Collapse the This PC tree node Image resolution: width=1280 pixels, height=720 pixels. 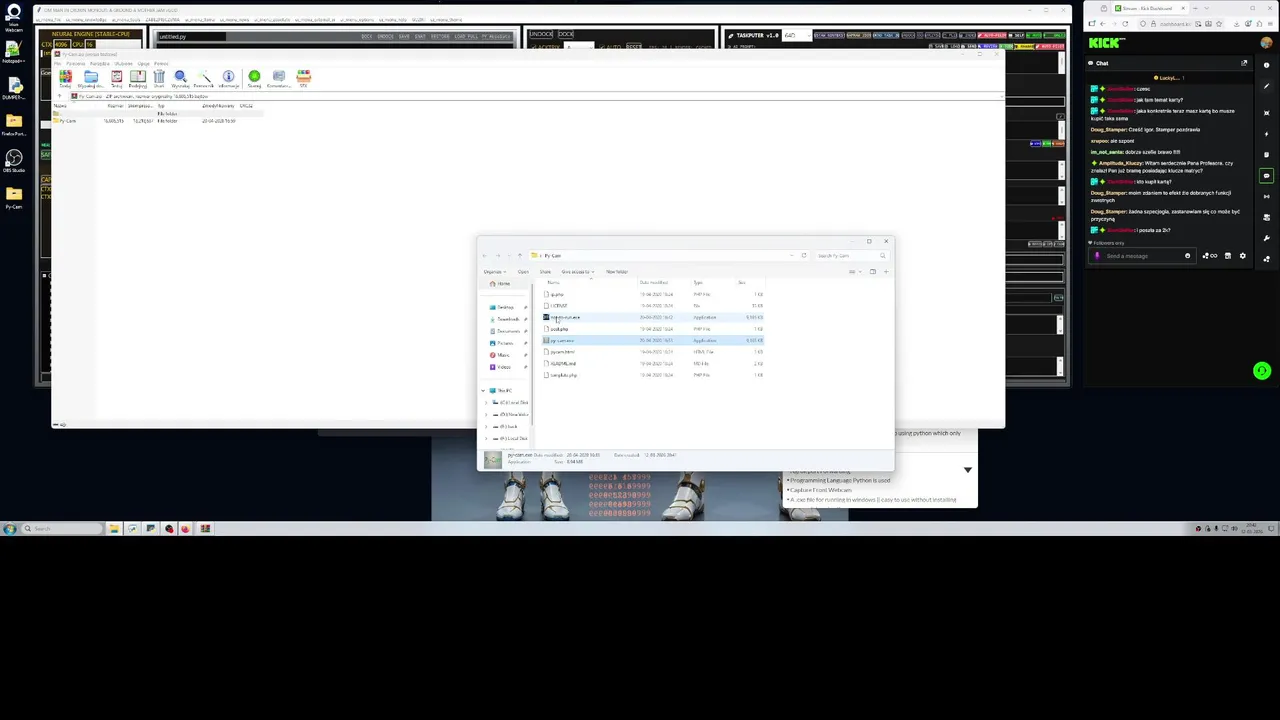click(x=483, y=390)
